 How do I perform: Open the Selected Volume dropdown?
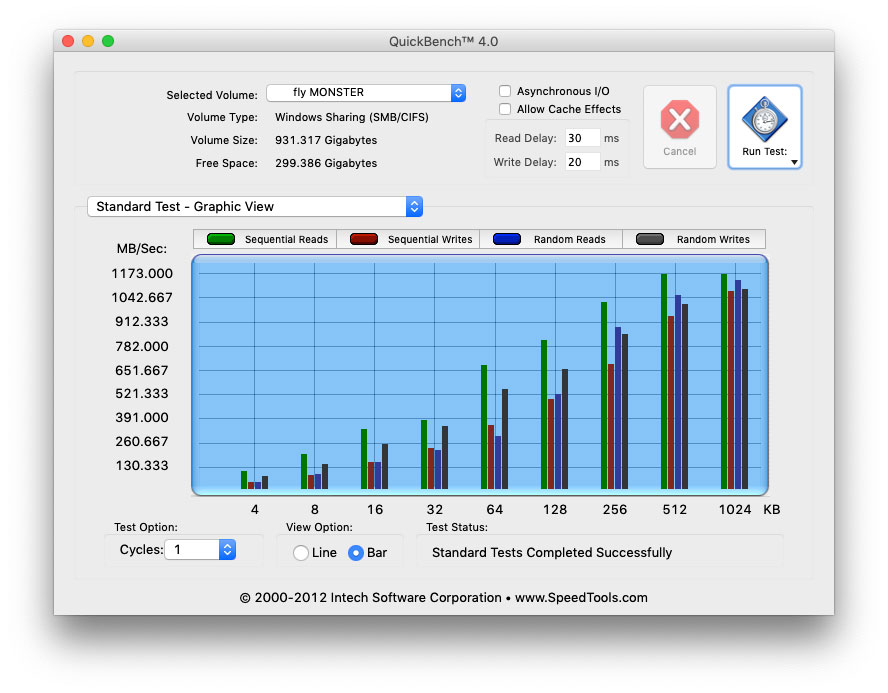366,93
